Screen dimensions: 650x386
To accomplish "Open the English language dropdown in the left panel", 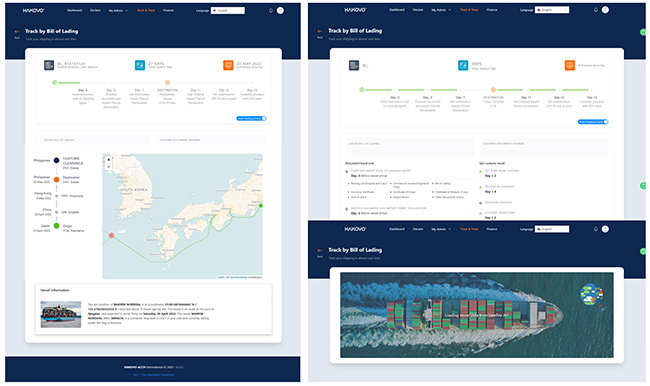I will click(228, 10).
